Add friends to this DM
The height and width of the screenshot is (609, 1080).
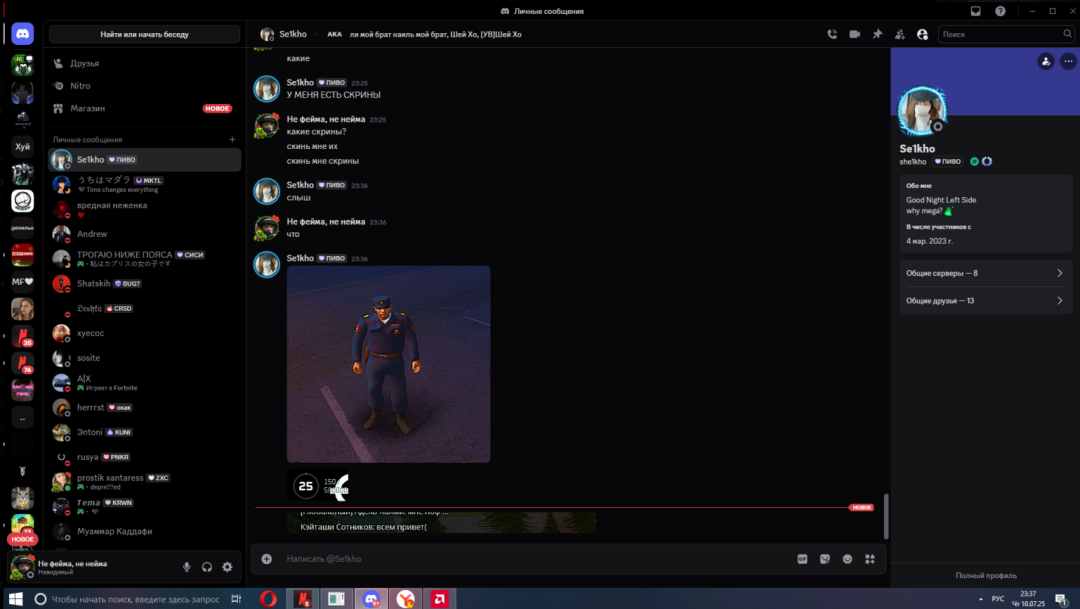[x=900, y=34]
